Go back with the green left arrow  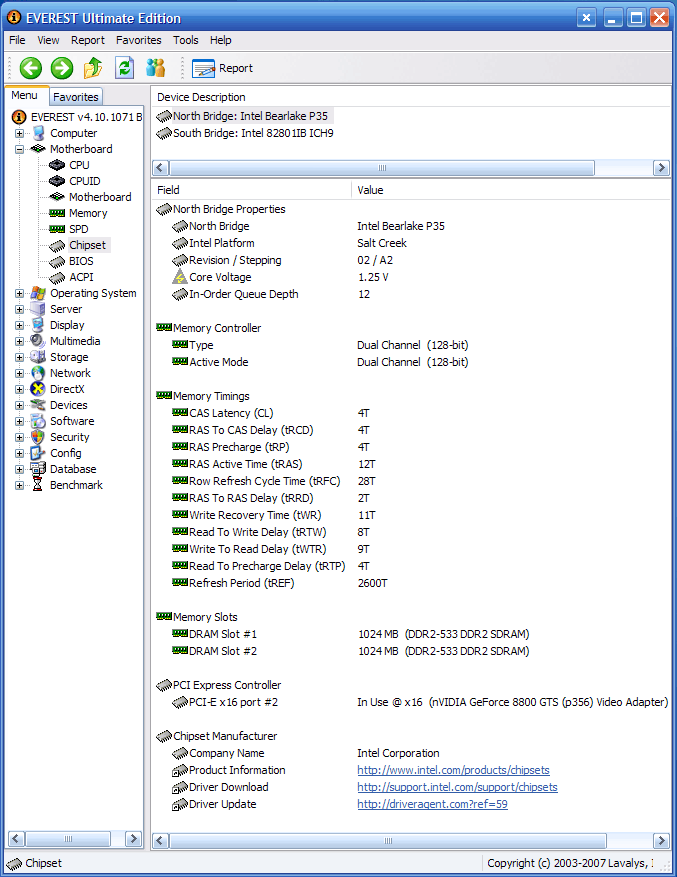pyautogui.click(x=31, y=68)
